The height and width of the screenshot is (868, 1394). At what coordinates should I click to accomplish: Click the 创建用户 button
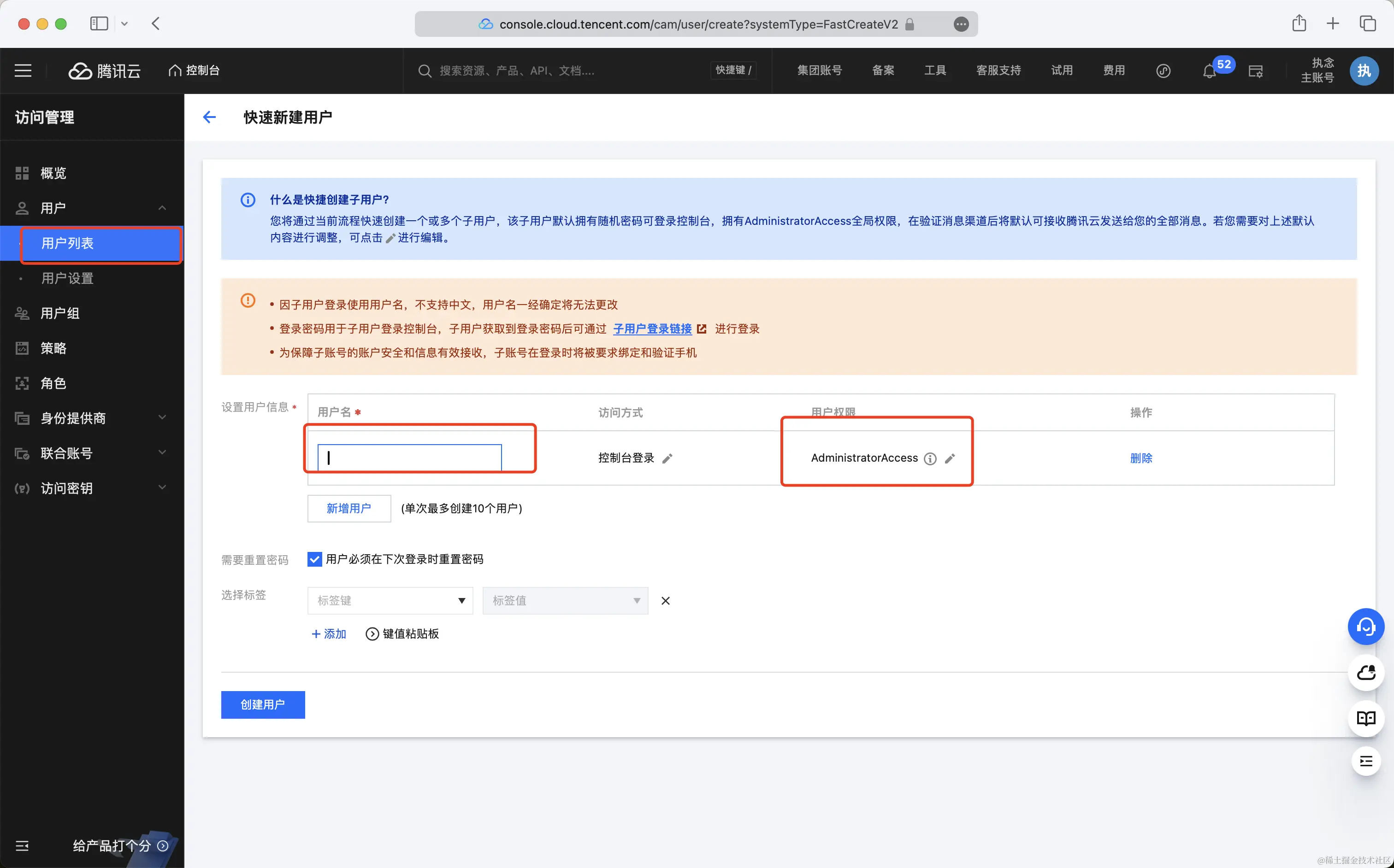coord(263,704)
